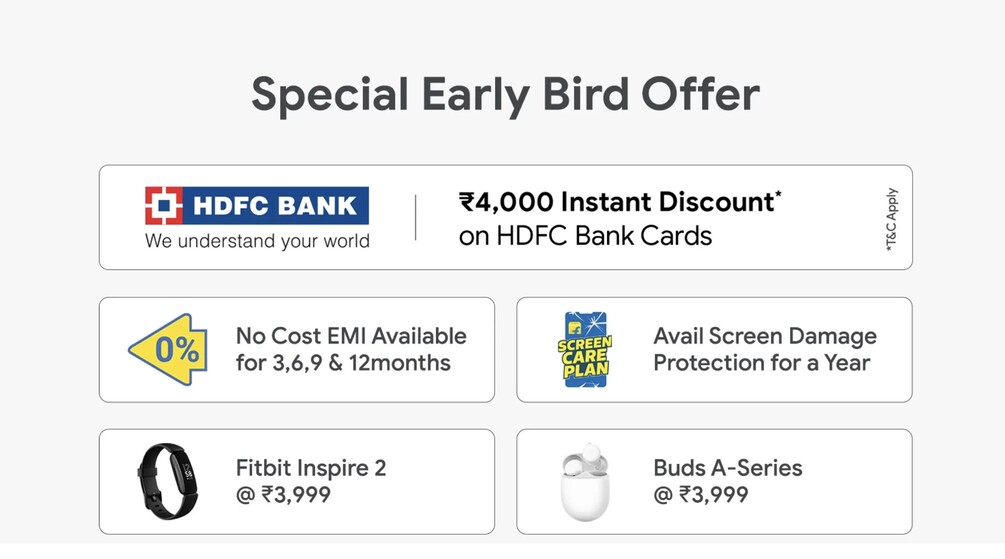Click the Fitbit ₹3,999 price
1005x559 pixels.
(283, 494)
